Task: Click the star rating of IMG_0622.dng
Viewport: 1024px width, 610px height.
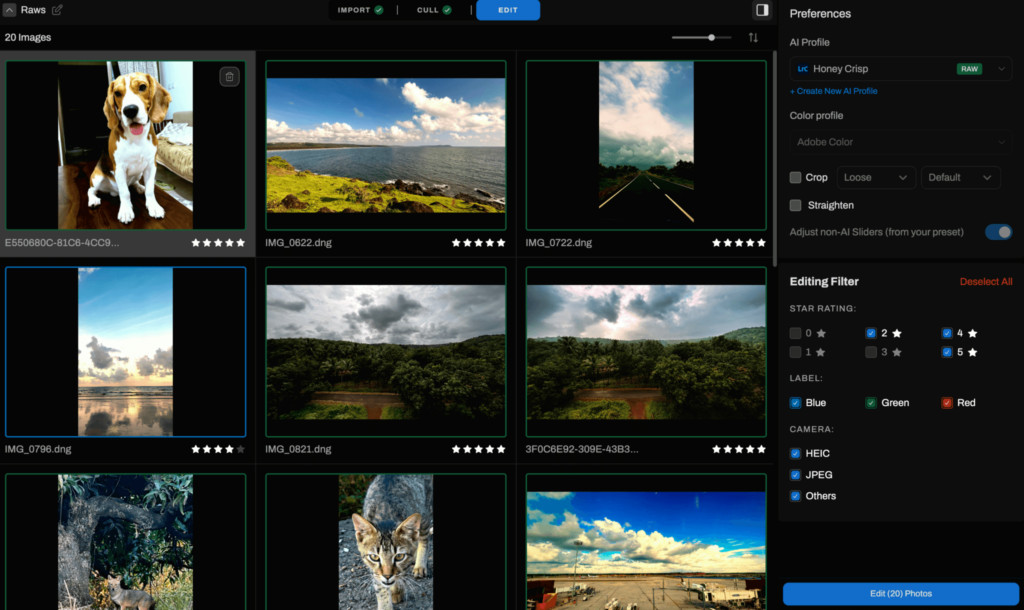Action: 478,243
